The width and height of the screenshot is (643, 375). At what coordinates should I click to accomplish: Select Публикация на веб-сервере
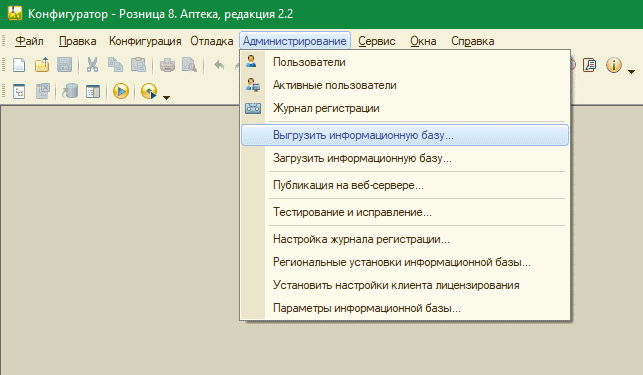tap(405, 185)
